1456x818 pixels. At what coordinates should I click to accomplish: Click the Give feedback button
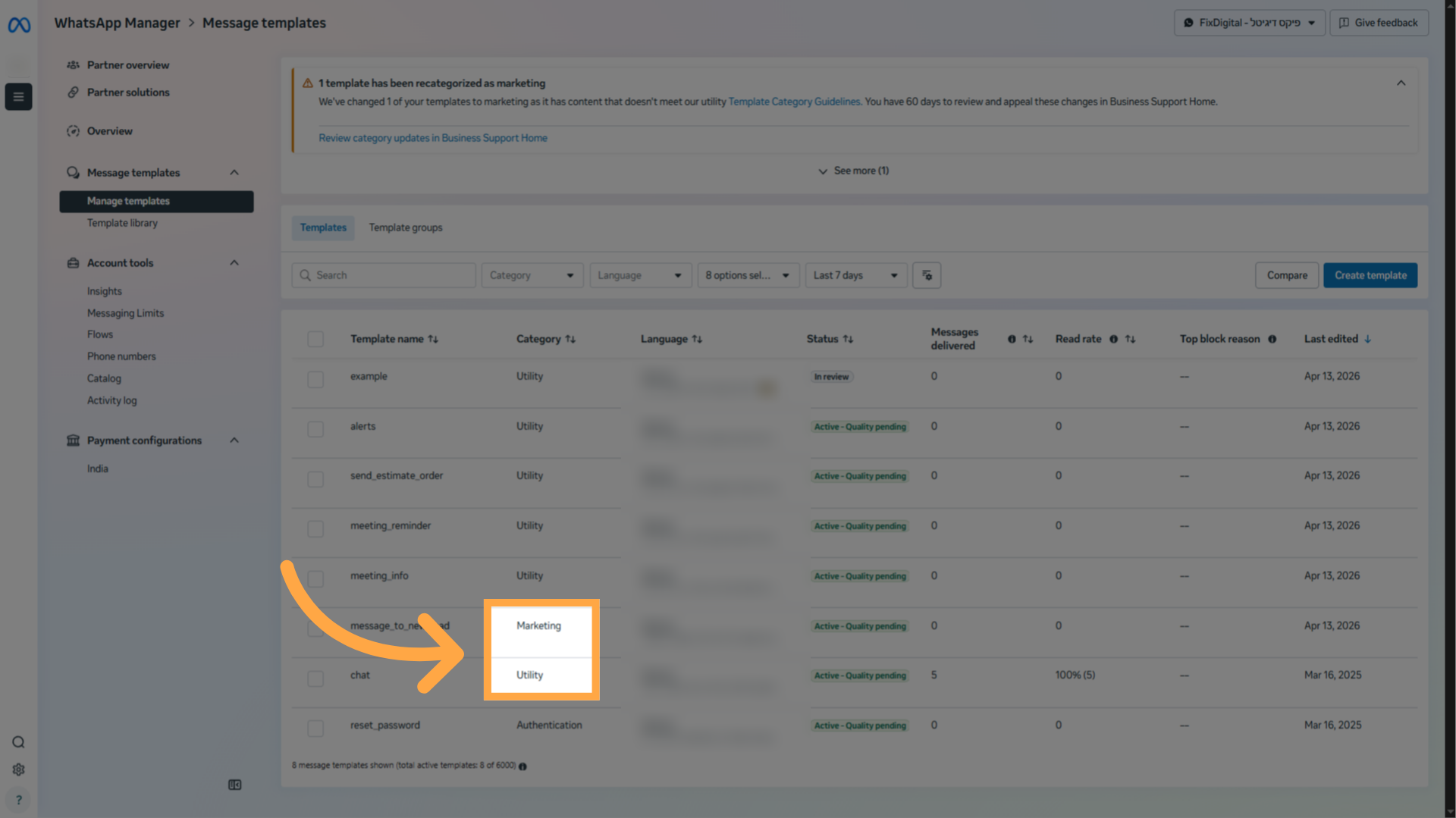1379,23
